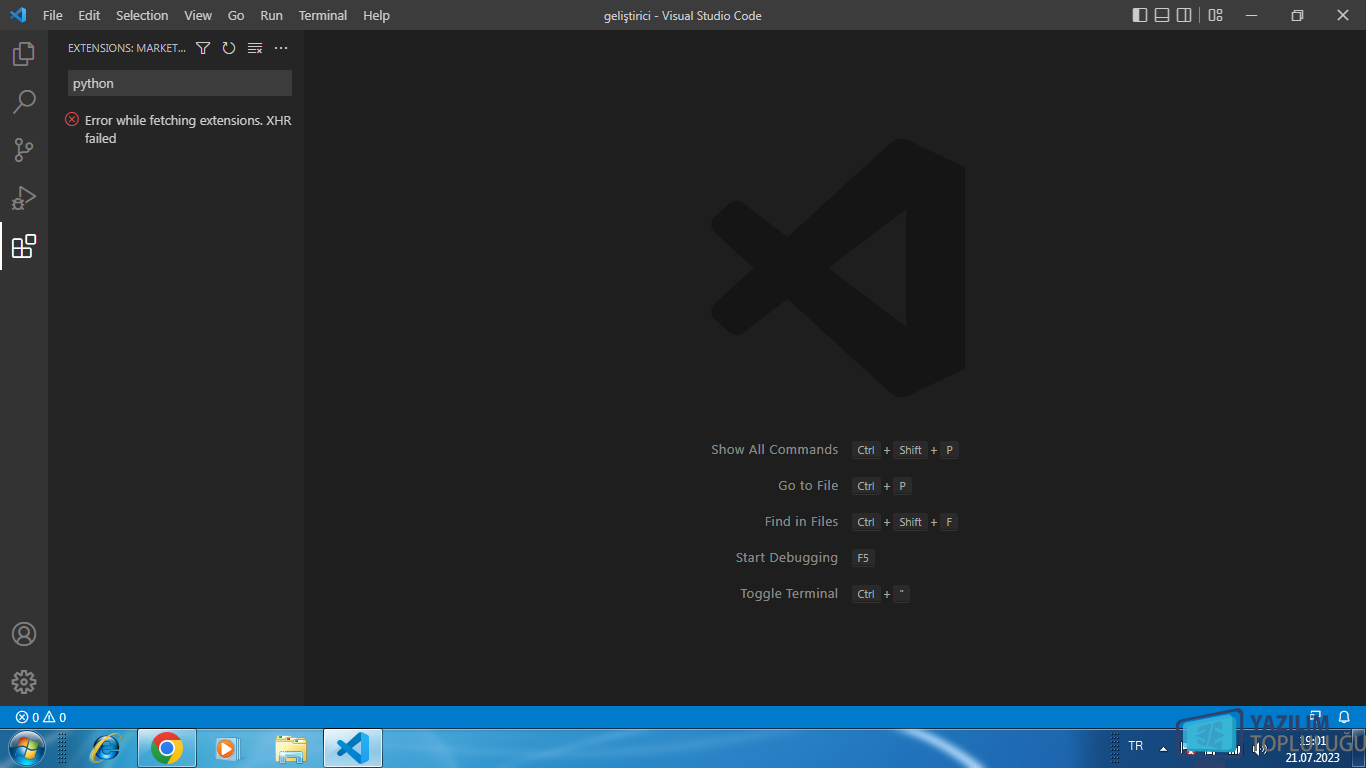The width and height of the screenshot is (1366, 768).
Task: Switch to Visual Studio Code taskbar button
Action: pyautogui.click(x=353, y=748)
